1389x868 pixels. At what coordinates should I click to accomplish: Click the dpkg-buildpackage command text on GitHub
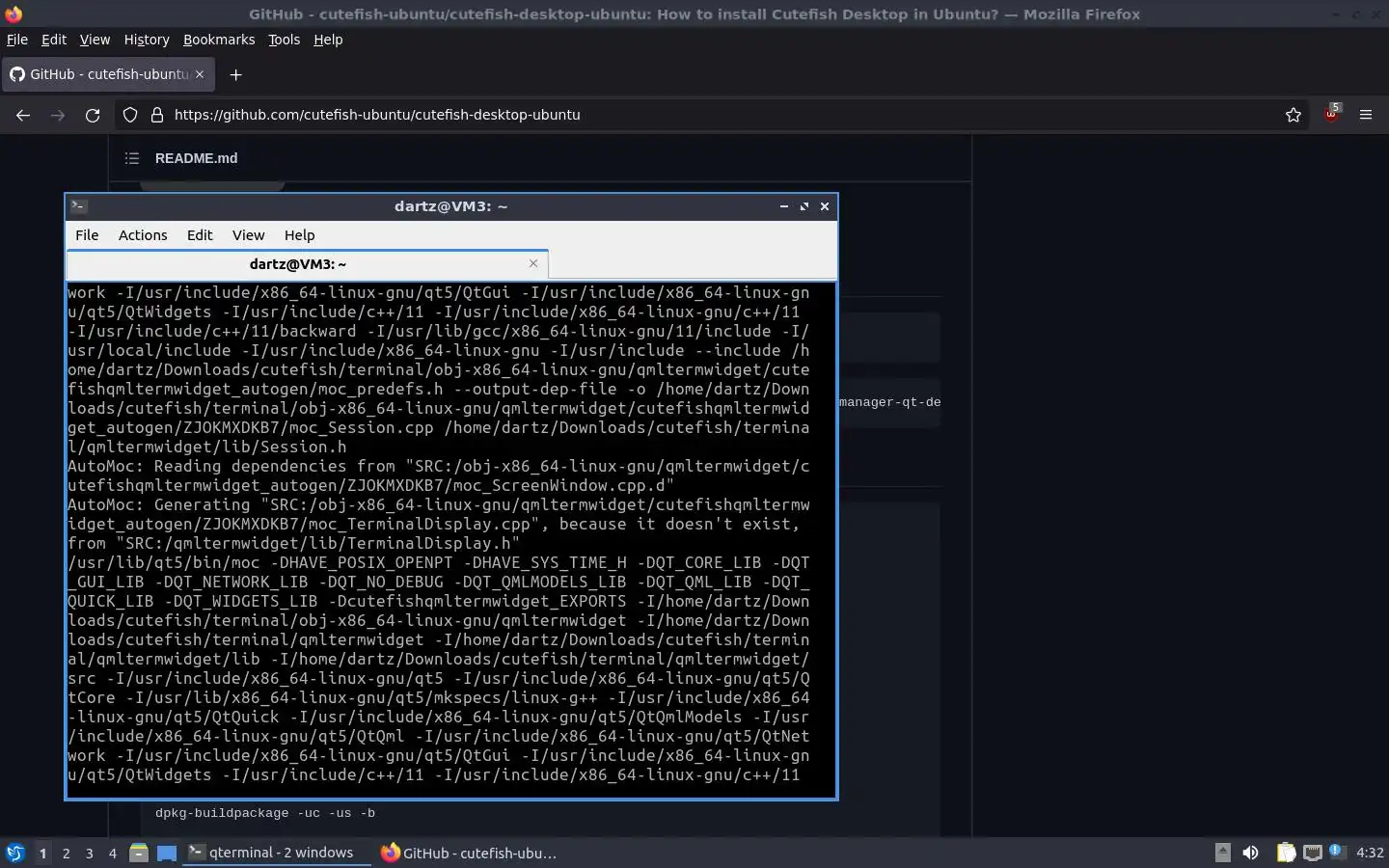265,813
